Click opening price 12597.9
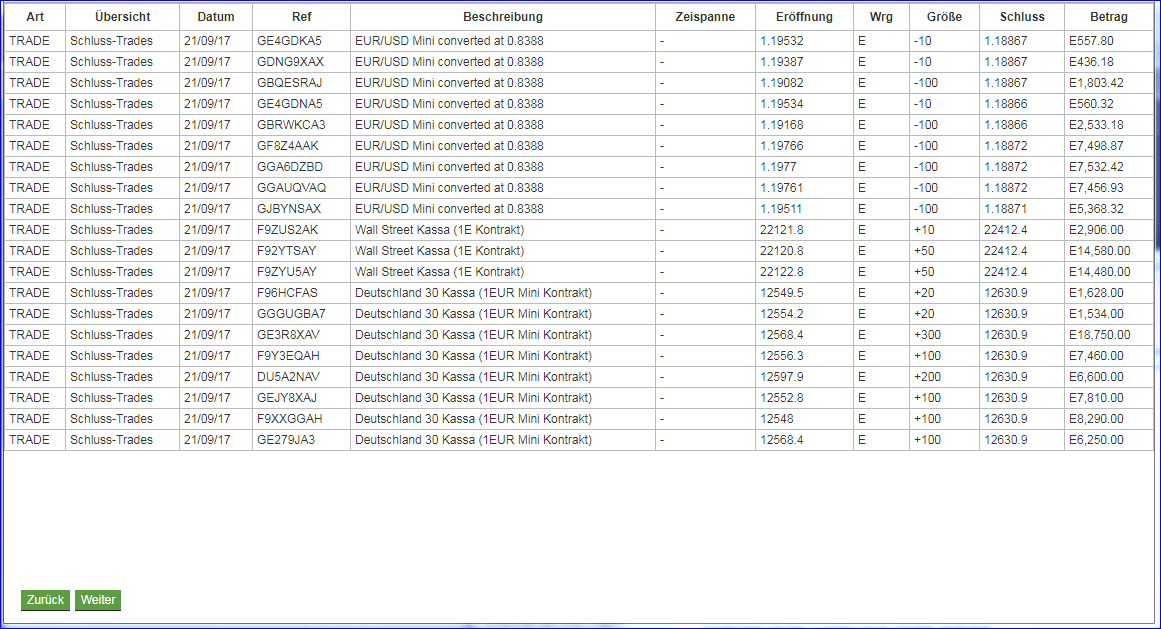The height and width of the screenshot is (629, 1161). pos(781,377)
